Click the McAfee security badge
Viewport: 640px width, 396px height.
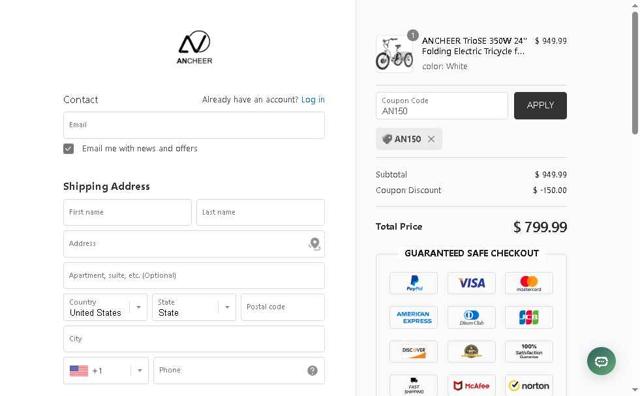[x=471, y=385]
